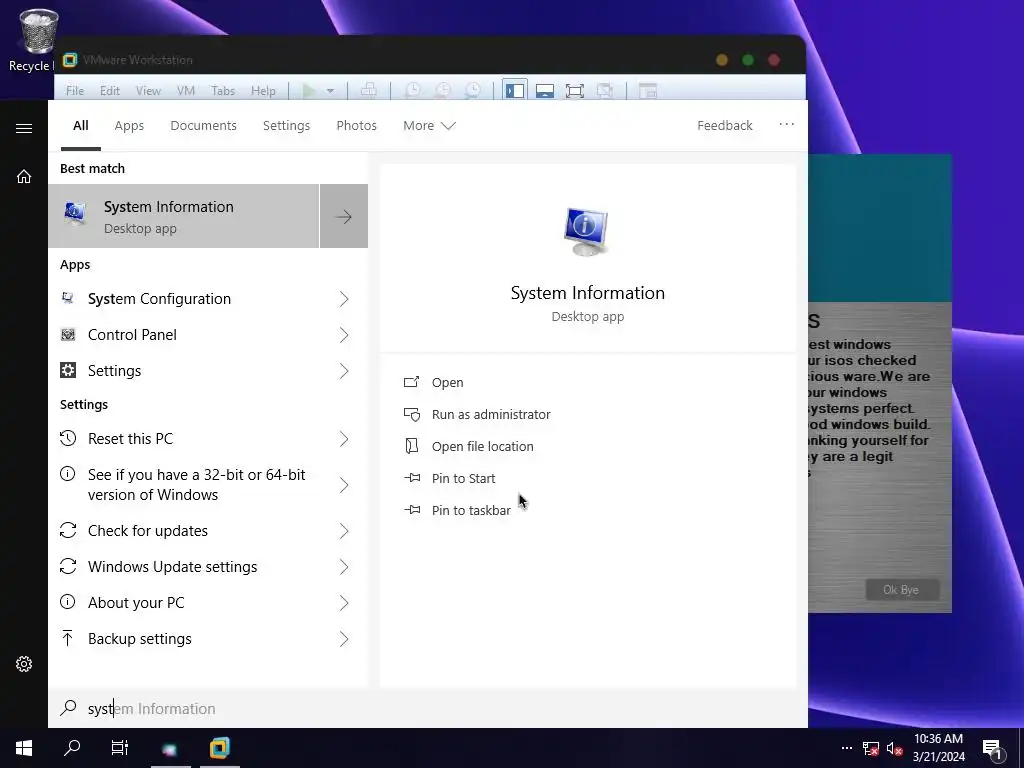Open the three-dot options menu

pos(786,124)
